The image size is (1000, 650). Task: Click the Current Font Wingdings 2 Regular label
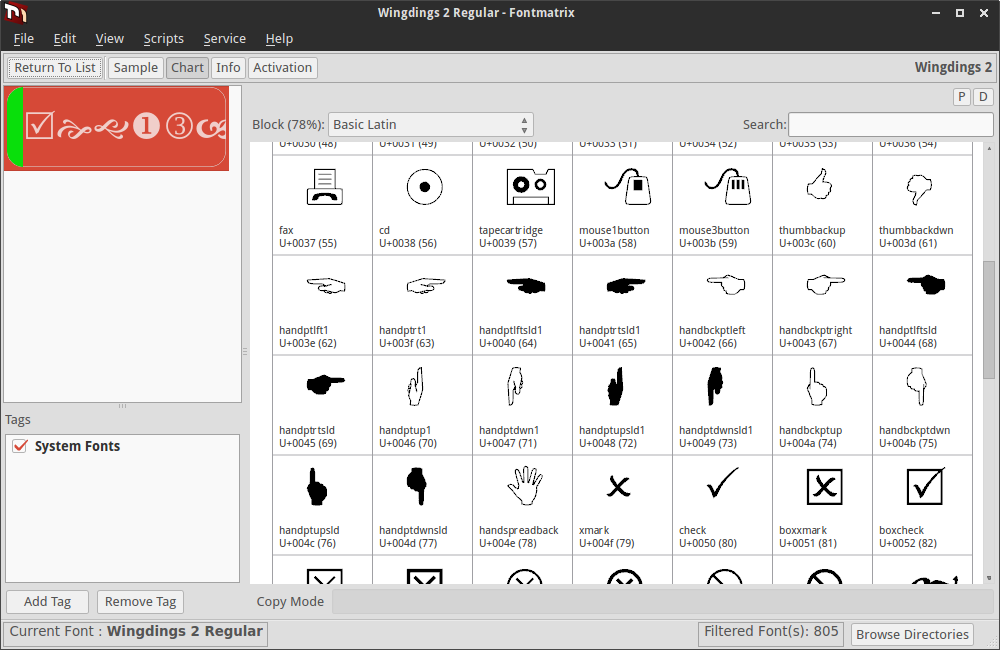[x=136, y=632]
